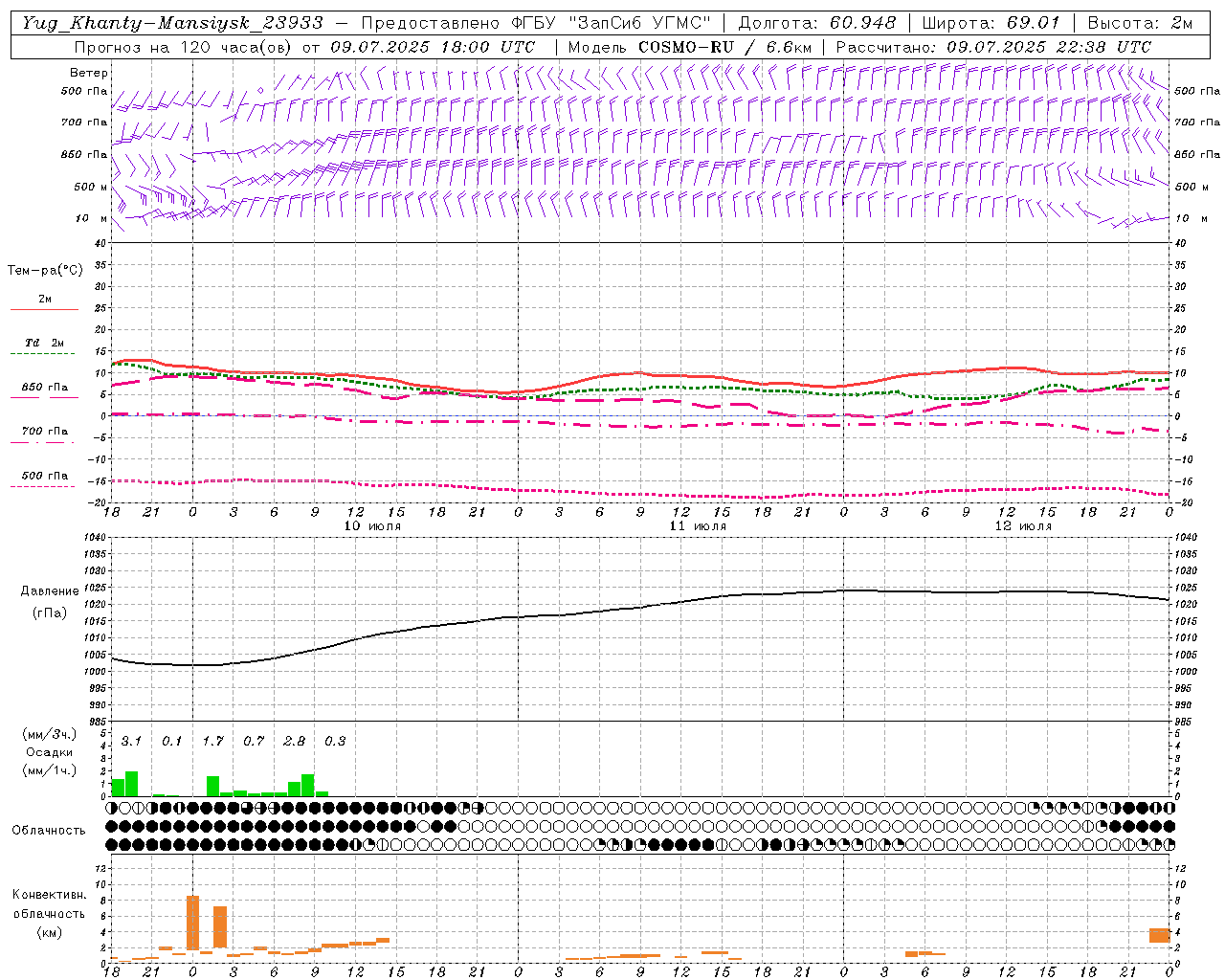The width and height of the screenshot is (1225, 980).
Task: Click the '(км)' unit label under convective cloudiness
Action: pos(49,932)
